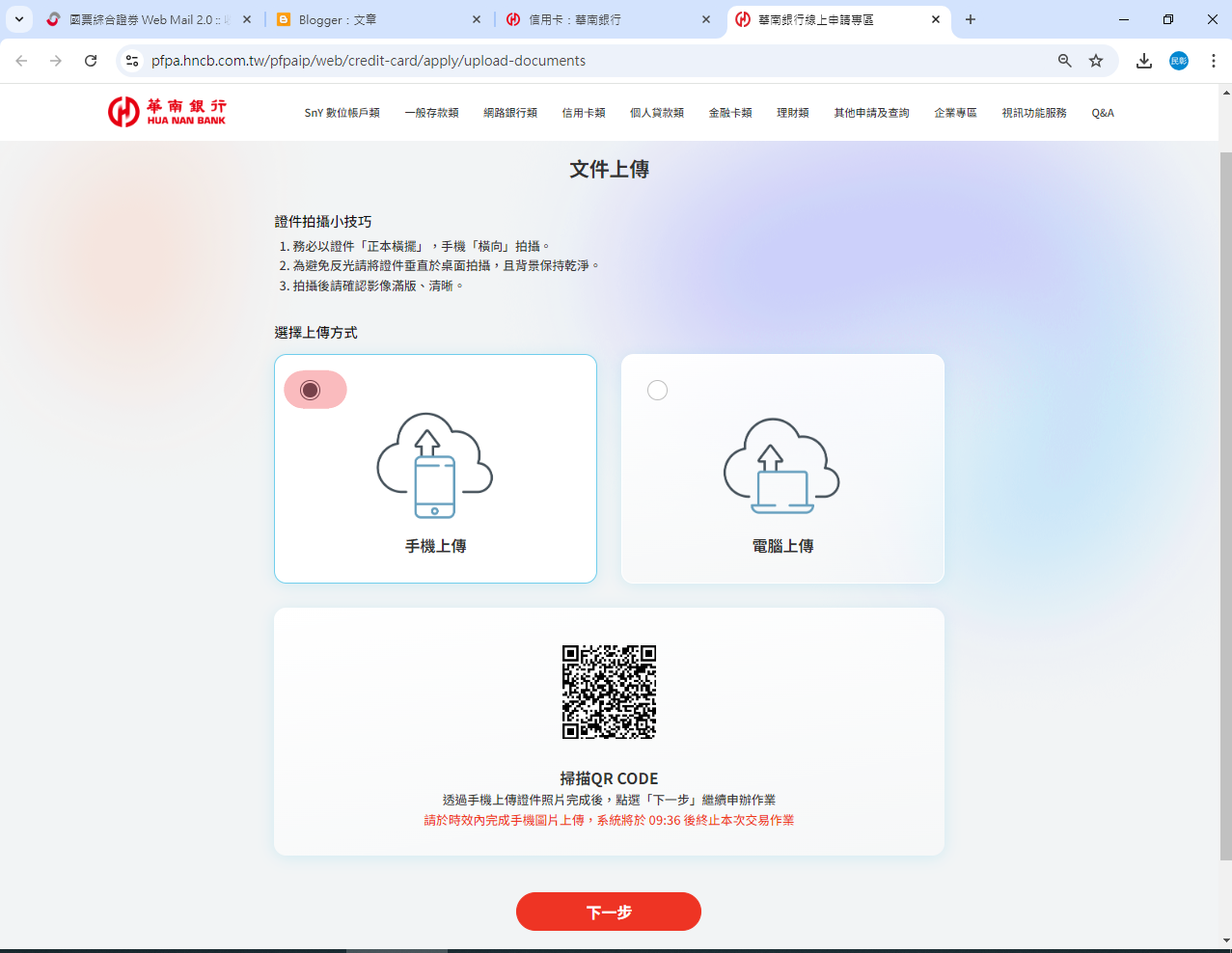The width and height of the screenshot is (1232, 953).
Task: Open the 金融卡類 menu
Action: [730, 113]
